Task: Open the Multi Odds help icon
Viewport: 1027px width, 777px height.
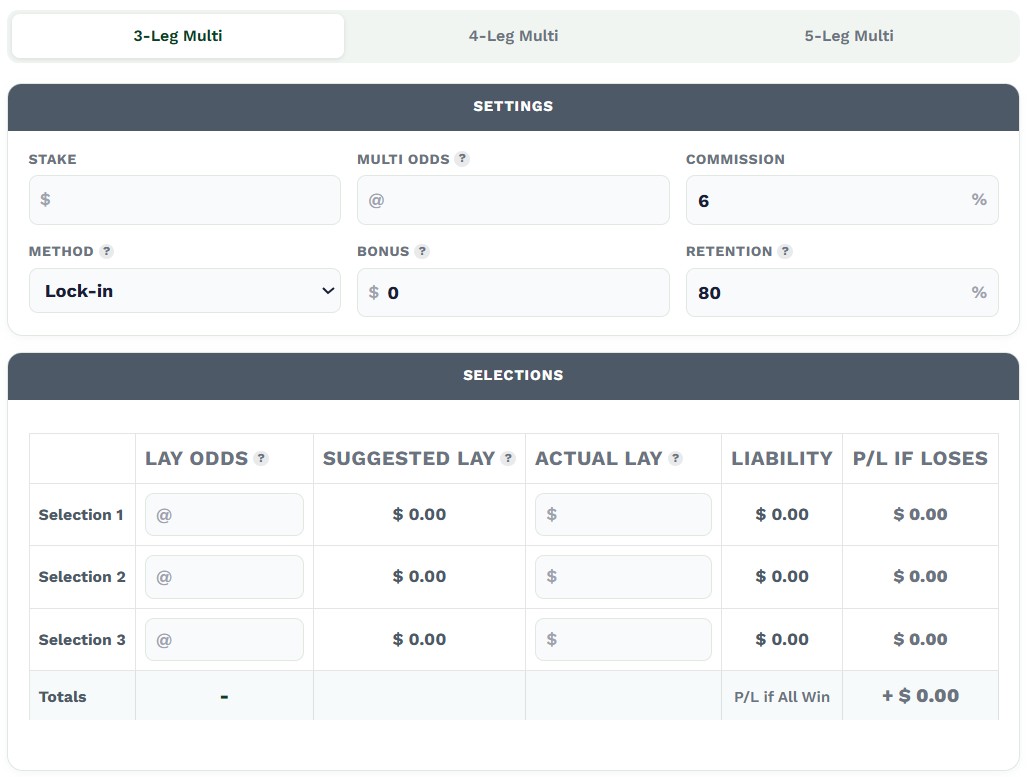Action: pyautogui.click(x=462, y=159)
